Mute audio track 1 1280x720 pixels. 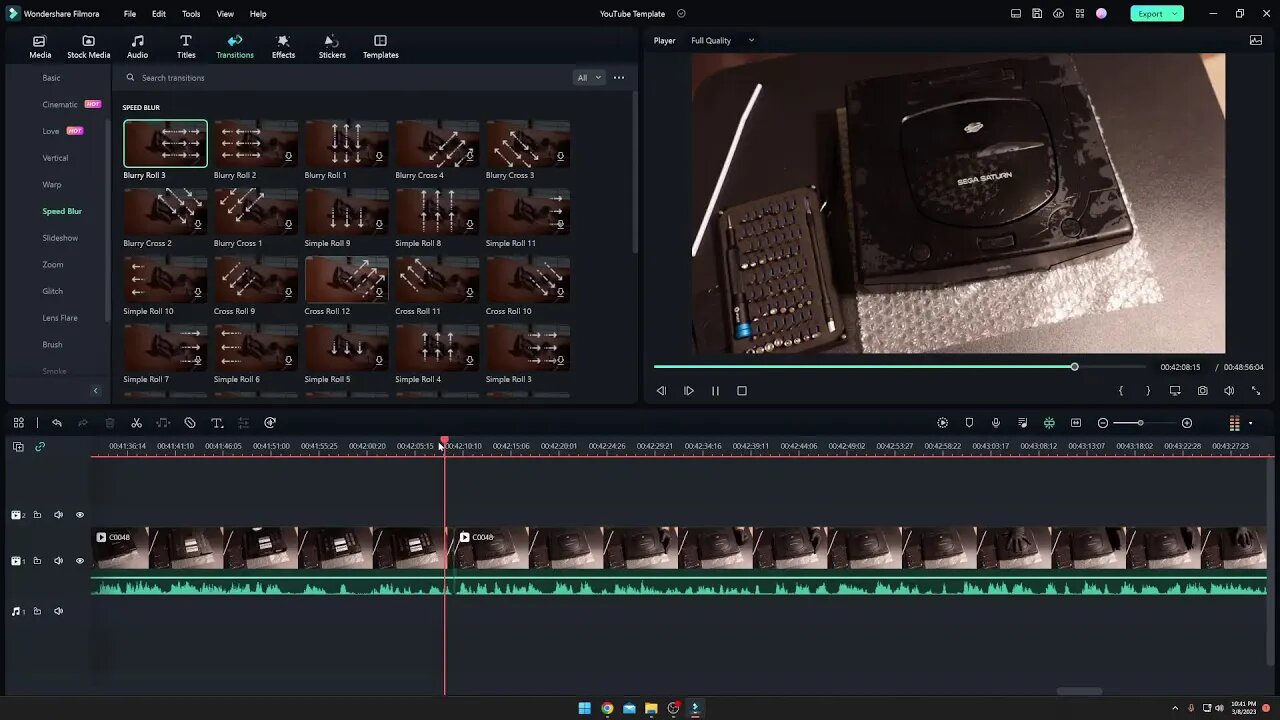pyautogui.click(x=58, y=611)
